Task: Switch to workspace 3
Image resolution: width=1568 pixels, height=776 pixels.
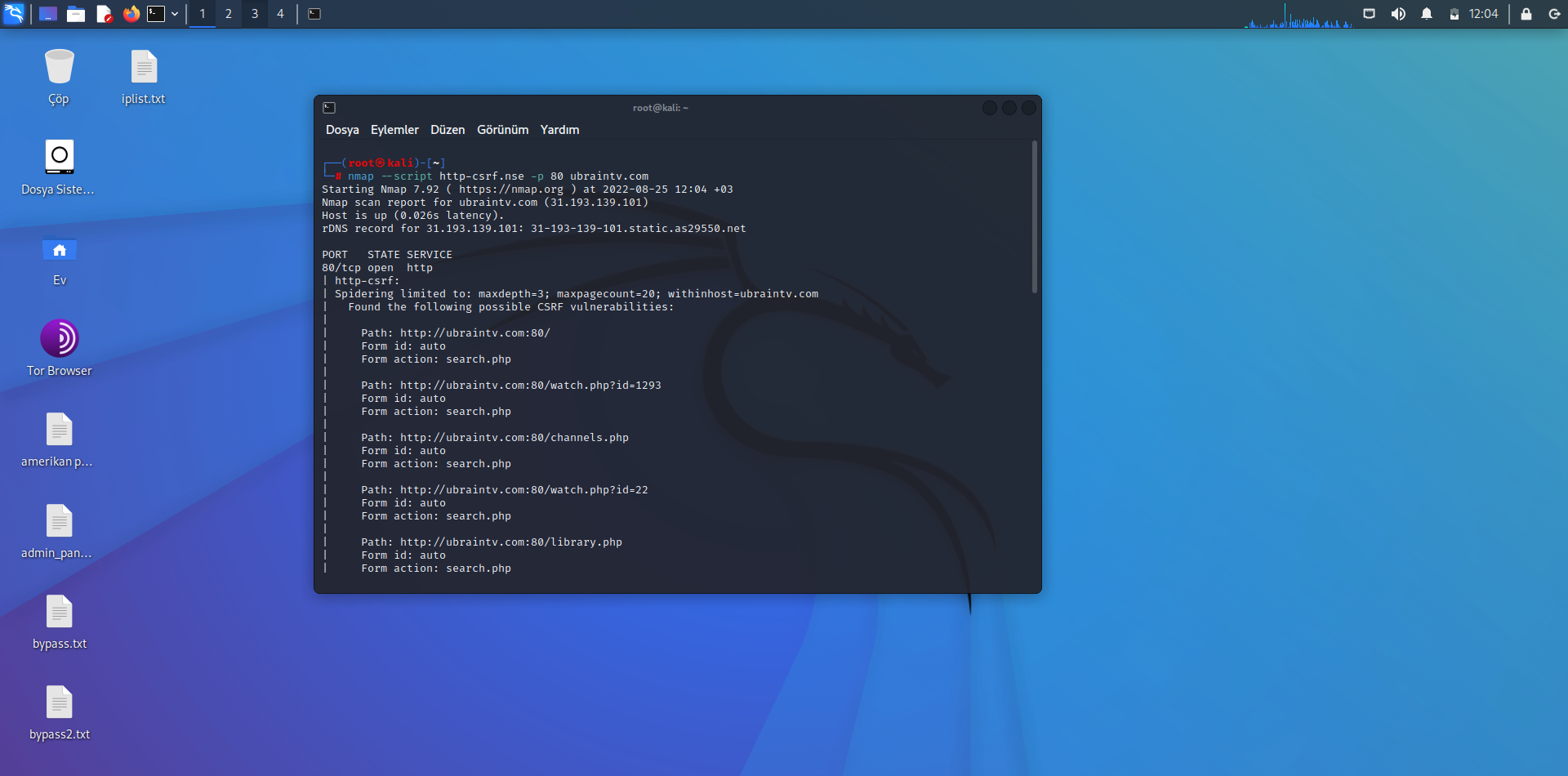Action: click(255, 14)
